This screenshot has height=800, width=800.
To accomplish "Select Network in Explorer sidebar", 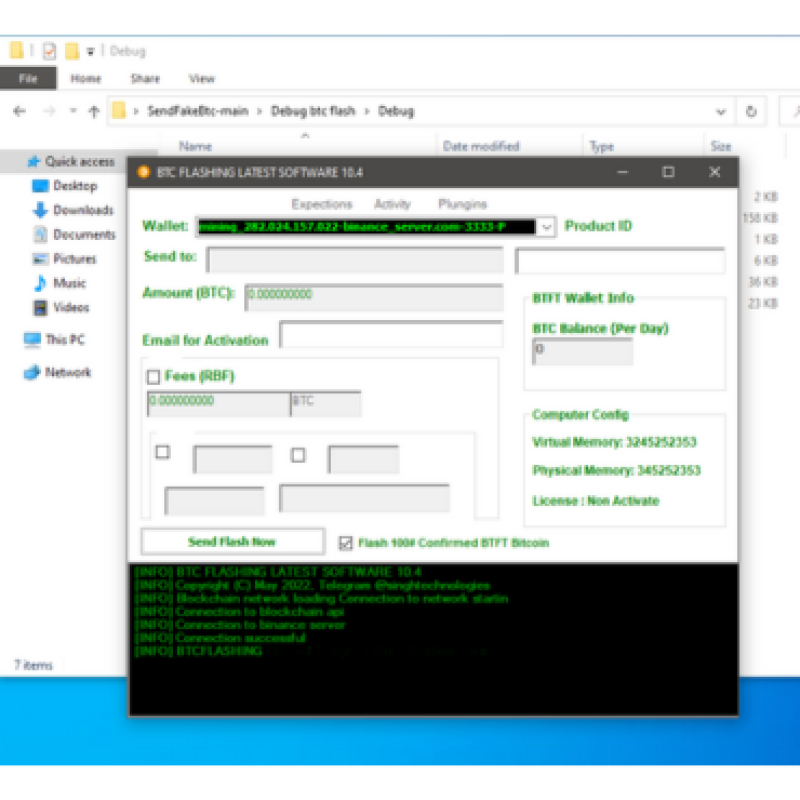I will click(x=58, y=372).
